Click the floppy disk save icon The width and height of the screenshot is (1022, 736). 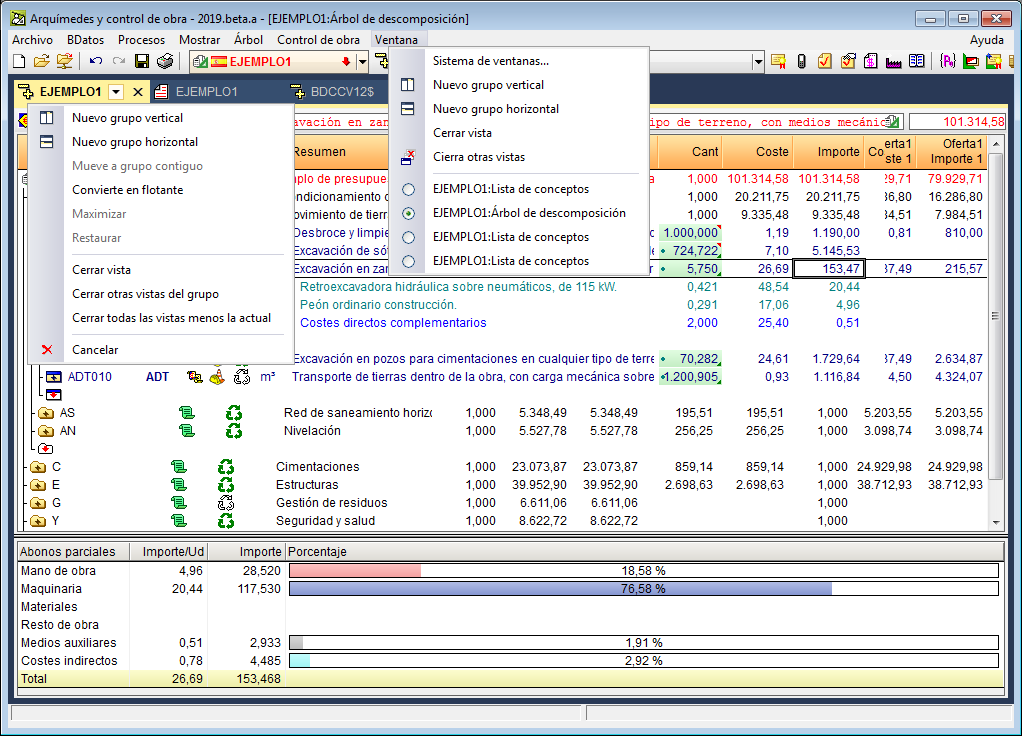141,61
